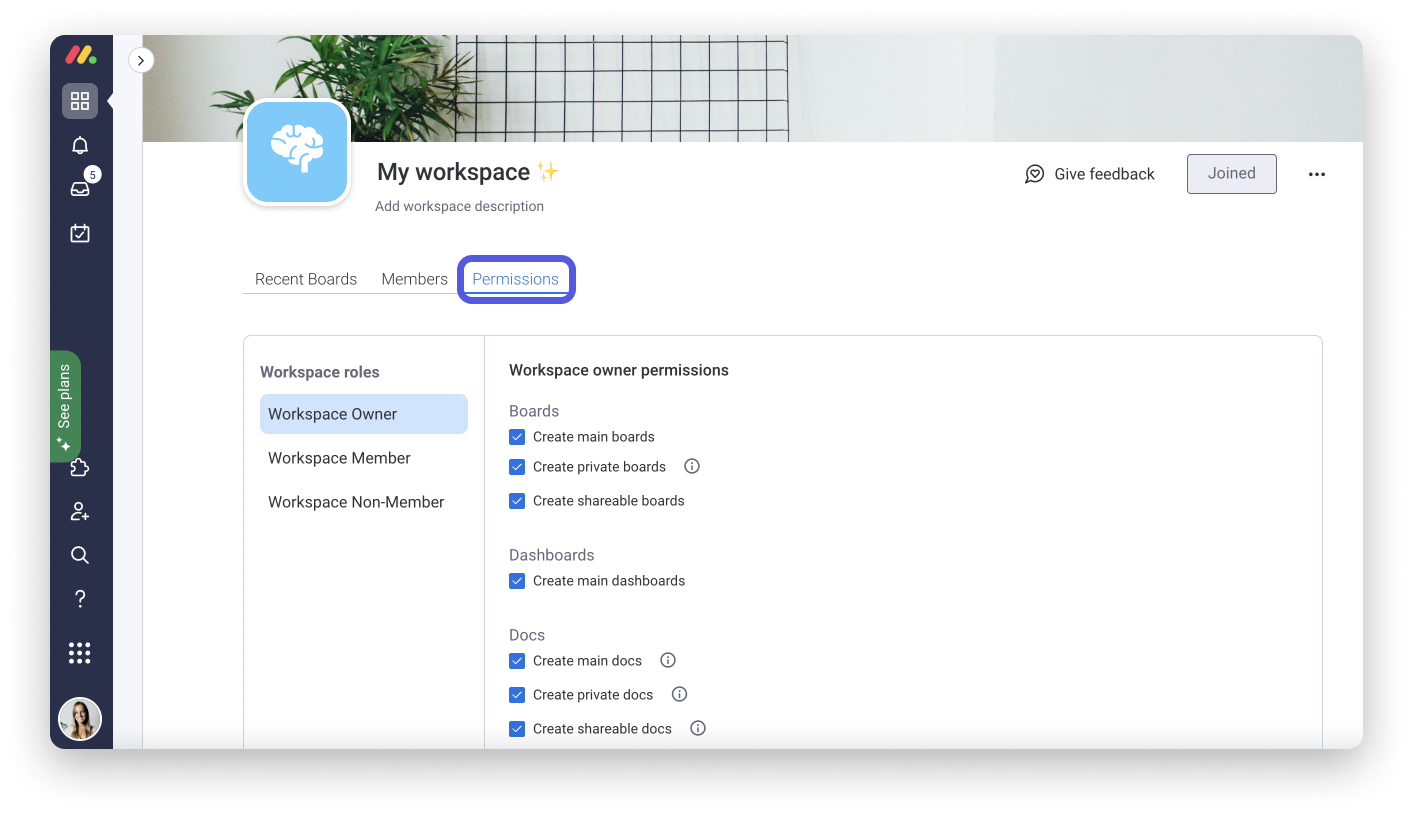Viewport: 1413px width, 814px height.
Task: Click the Give feedback button
Action: [1090, 173]
